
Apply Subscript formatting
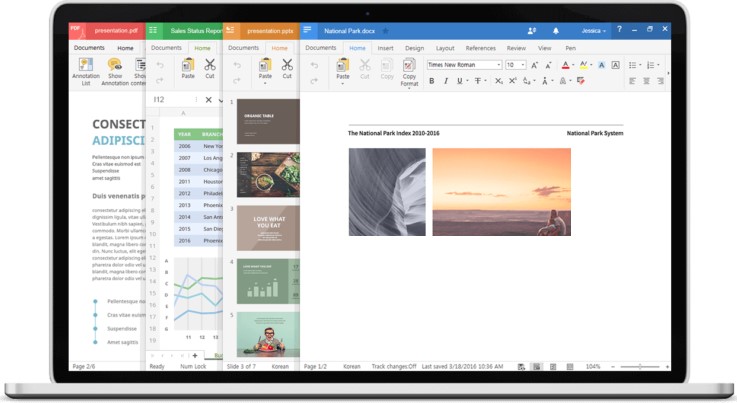click(498, 81)
